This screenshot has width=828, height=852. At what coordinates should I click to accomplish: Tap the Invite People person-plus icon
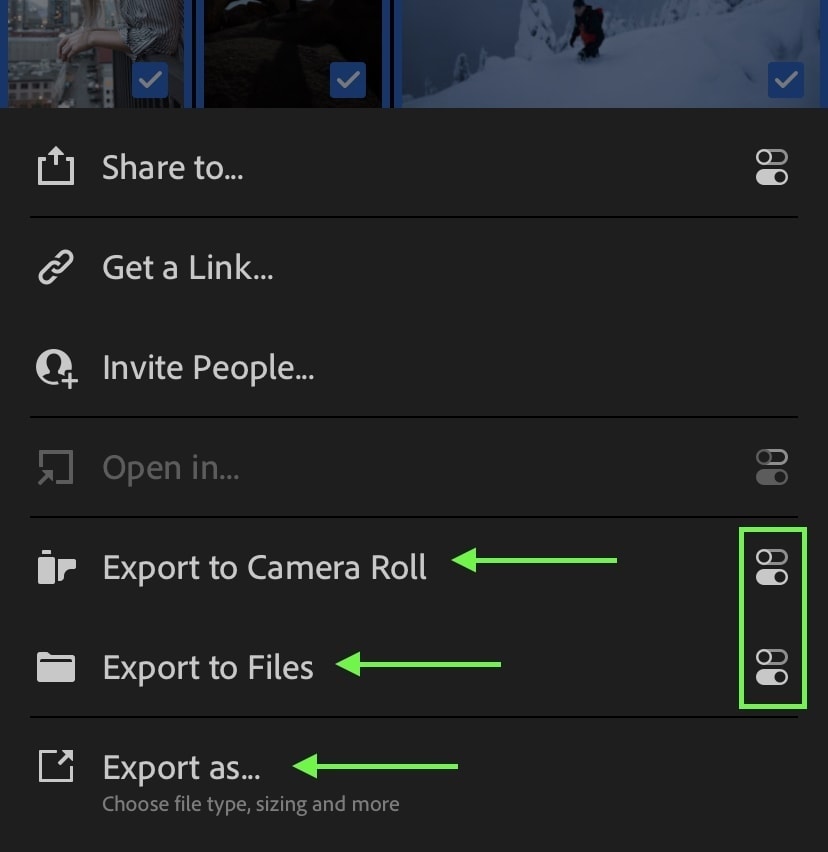point(57,368)
